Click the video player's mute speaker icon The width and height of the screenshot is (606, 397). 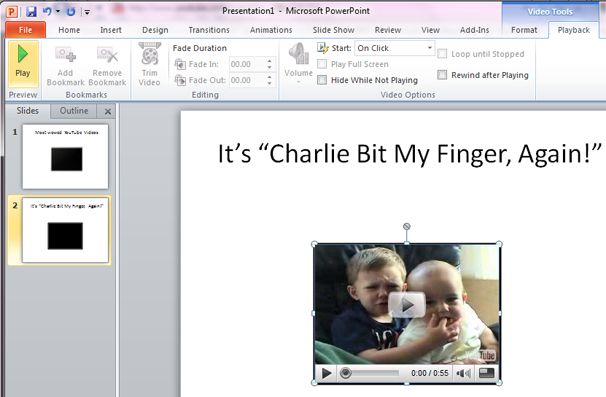(463, 373)
